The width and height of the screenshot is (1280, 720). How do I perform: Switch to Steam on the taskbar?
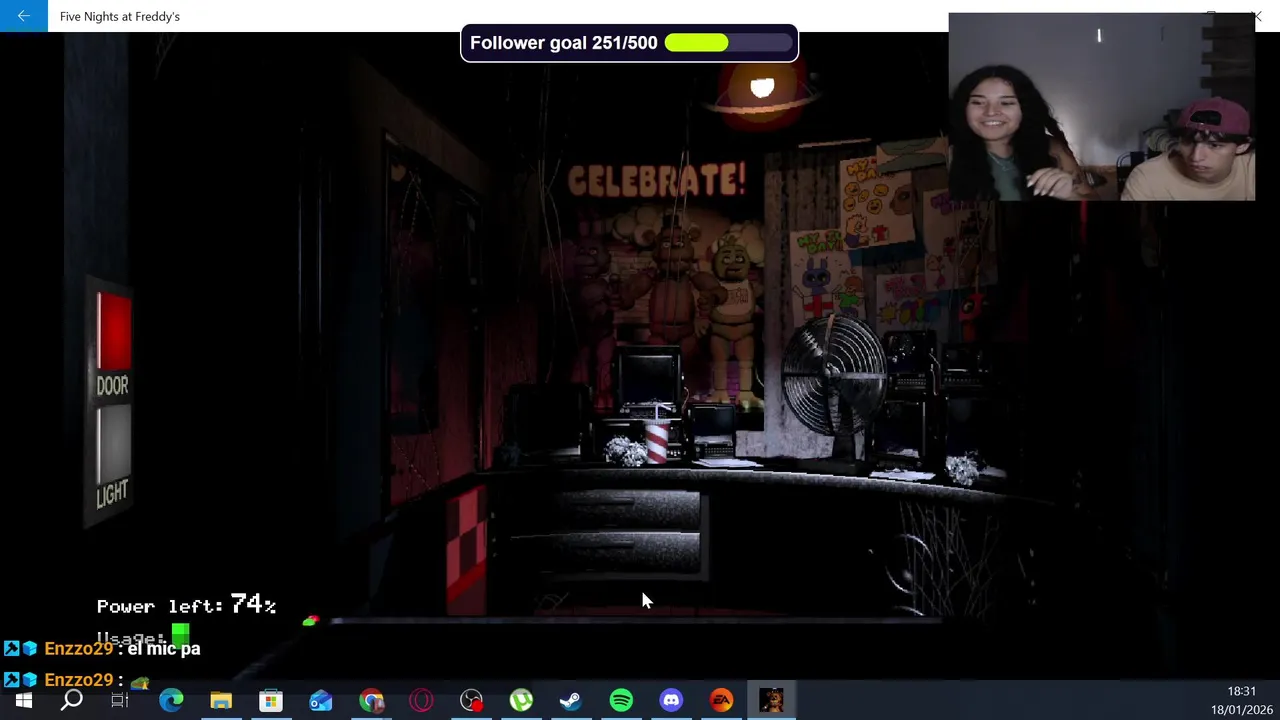571,701
